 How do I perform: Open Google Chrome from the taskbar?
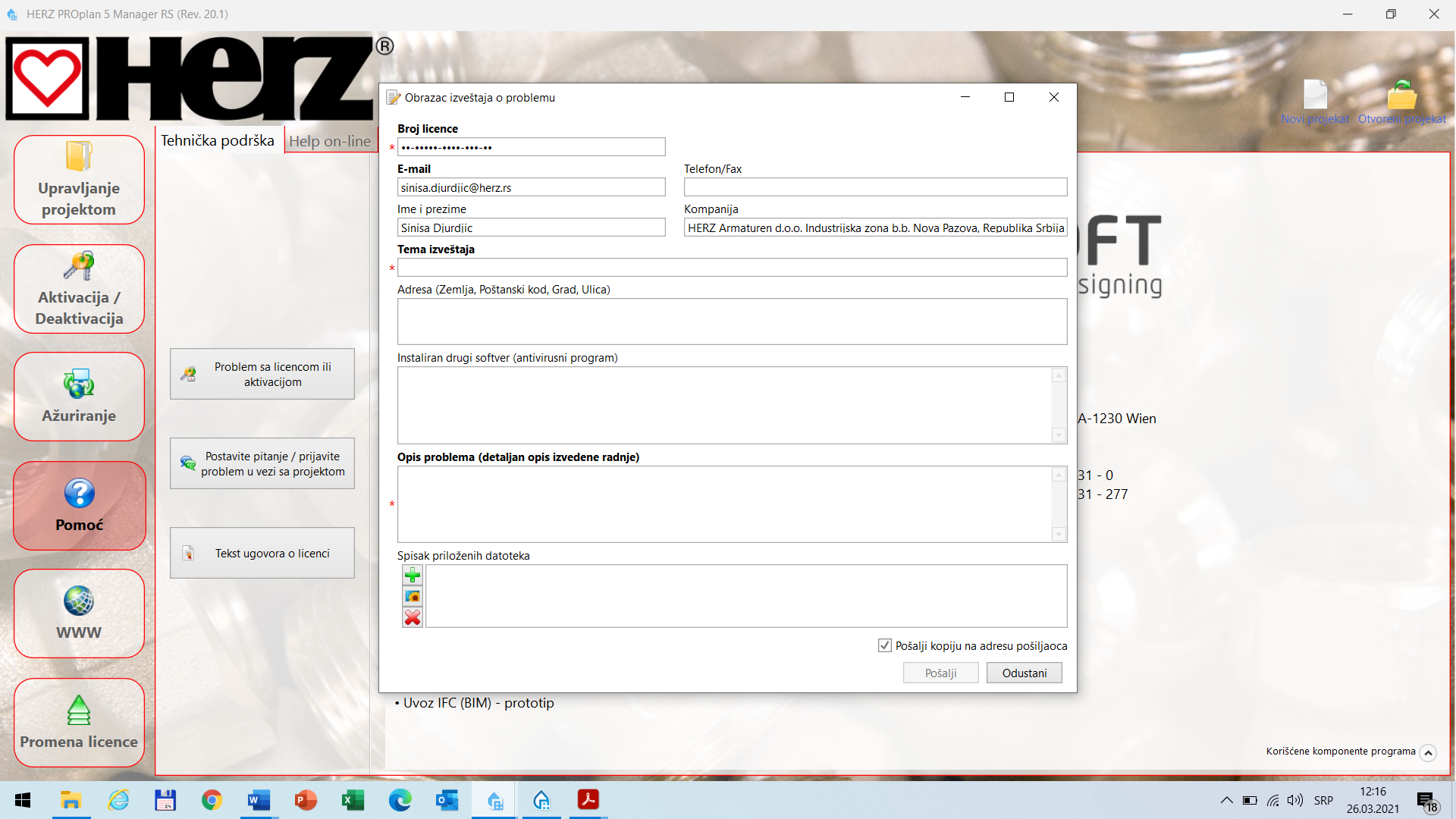tap(212, 800)
